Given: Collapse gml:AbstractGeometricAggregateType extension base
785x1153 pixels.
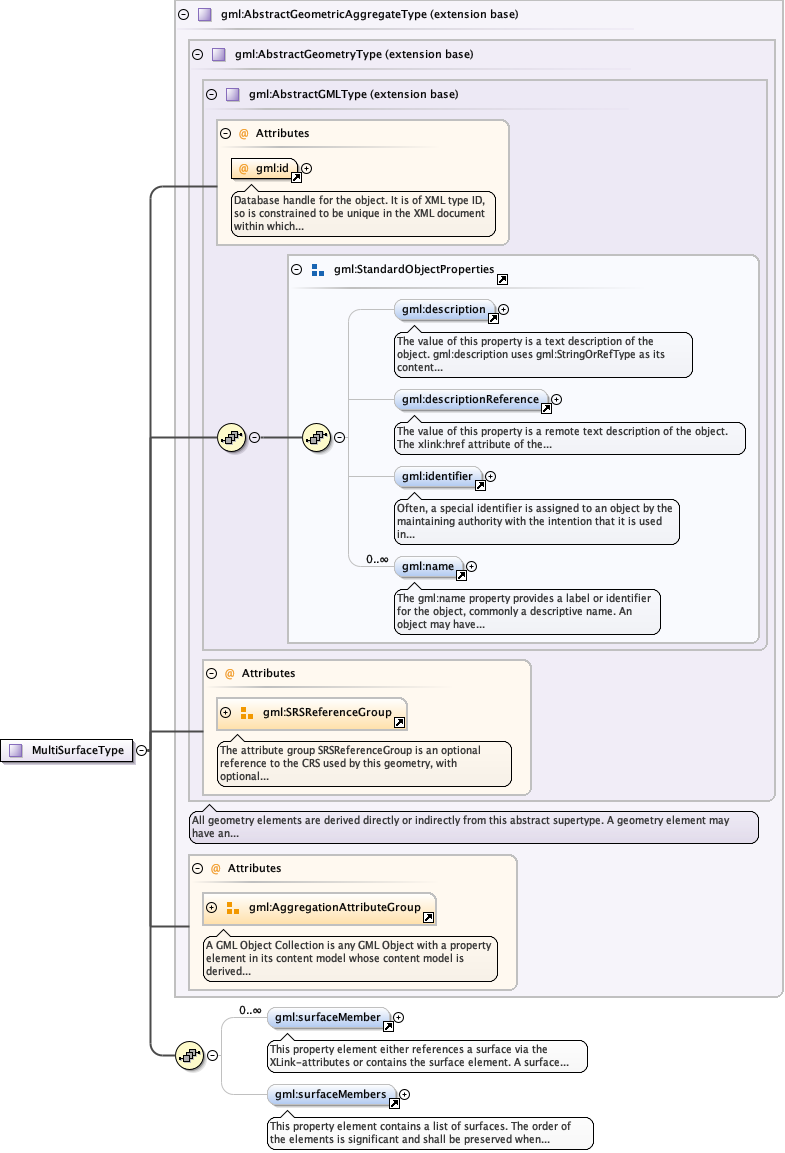Looking at the screenshot, I should (183, 15).
